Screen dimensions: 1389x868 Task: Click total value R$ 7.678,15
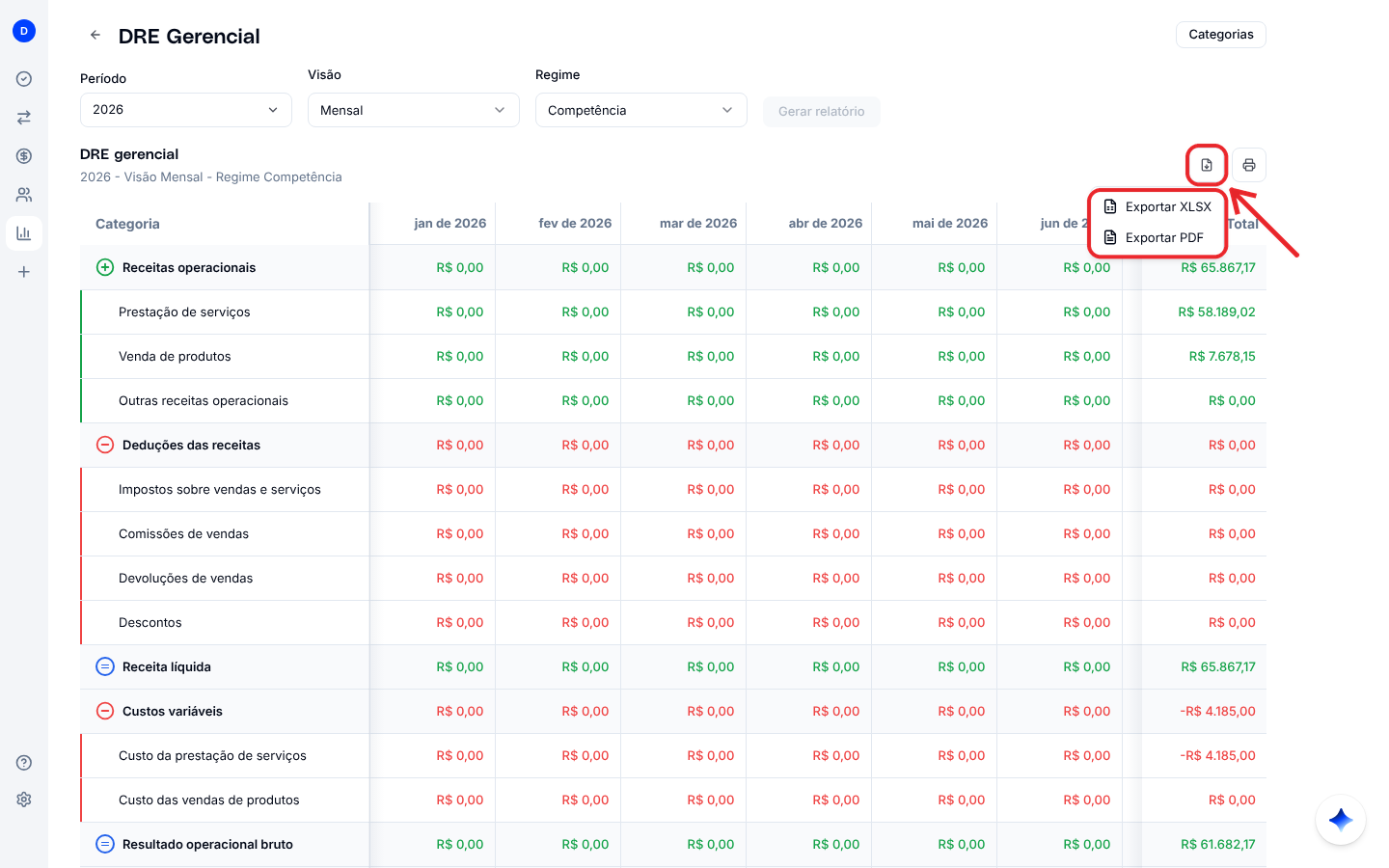[1222, 356]
